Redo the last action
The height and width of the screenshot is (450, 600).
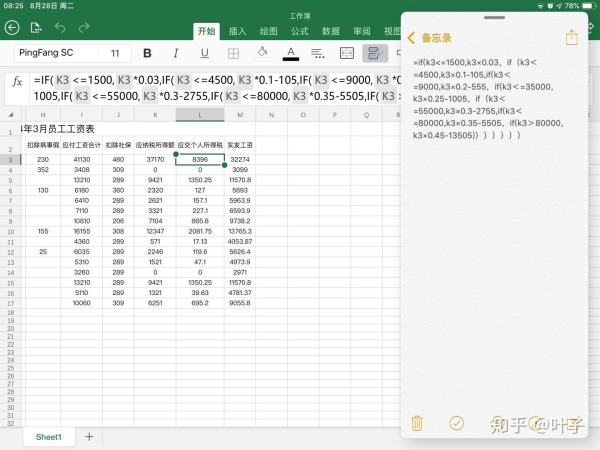[x=84, y=27]
